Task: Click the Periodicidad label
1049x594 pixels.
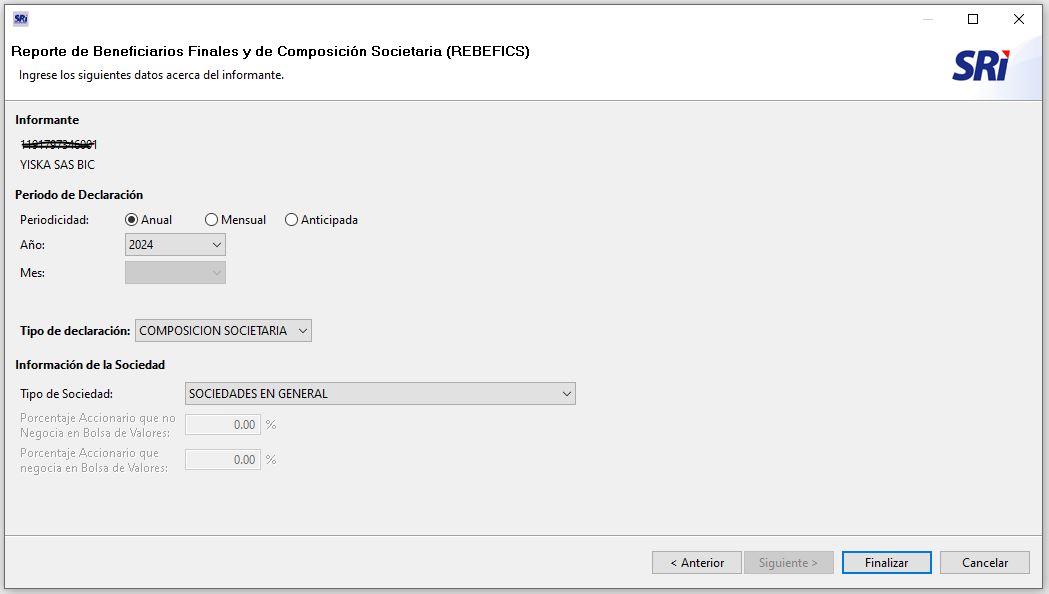Action: point(54,220)
